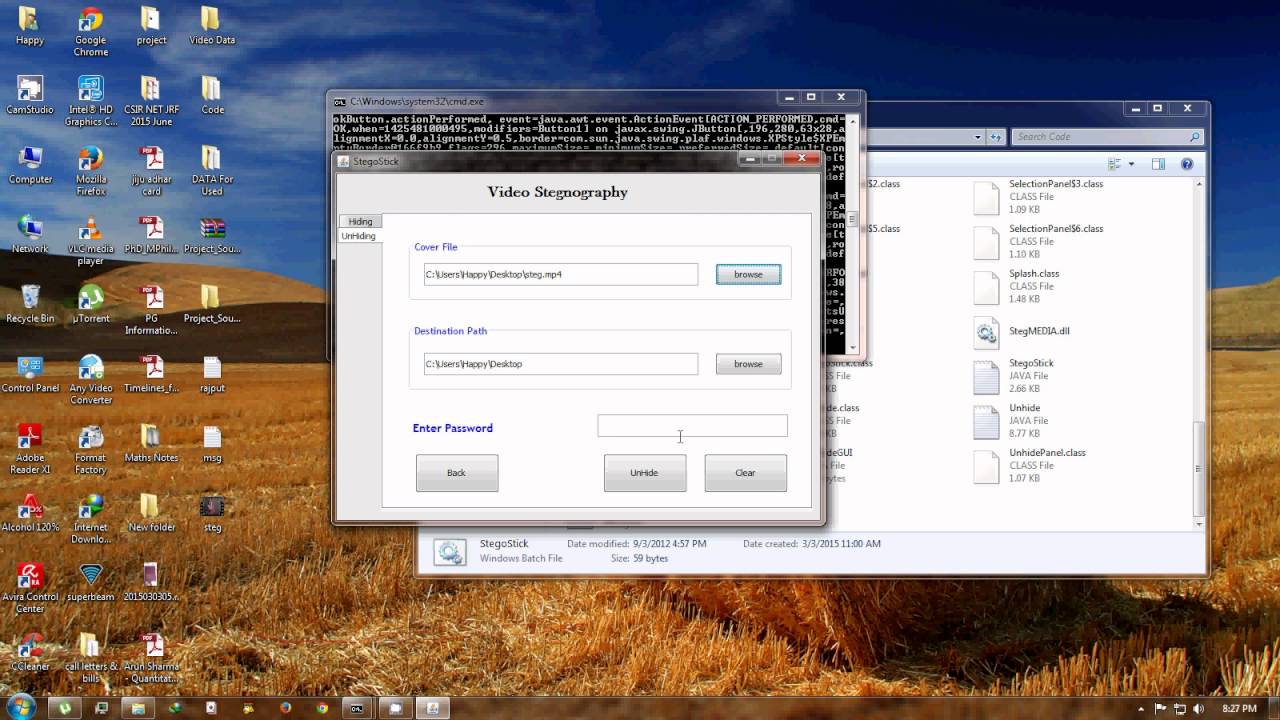Click the UnHide button
The height and width of the screenshot is (720, 1280).
(x=645, y=473)
